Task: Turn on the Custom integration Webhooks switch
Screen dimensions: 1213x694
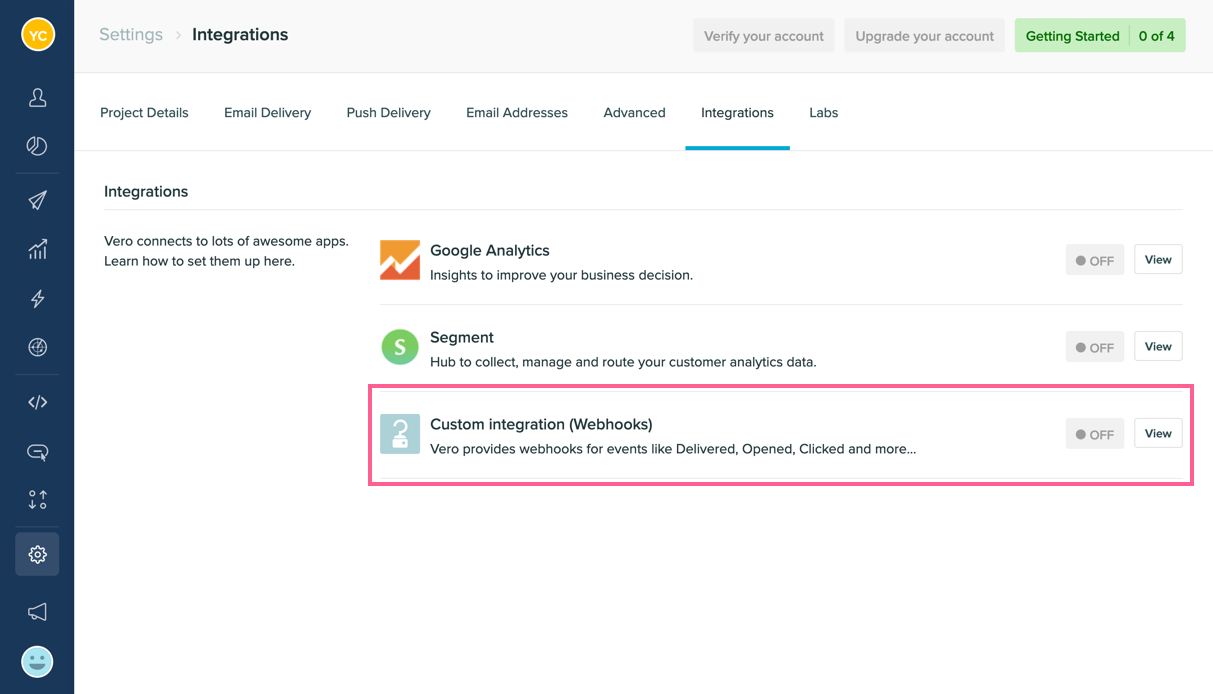Action: point(1094,433)
